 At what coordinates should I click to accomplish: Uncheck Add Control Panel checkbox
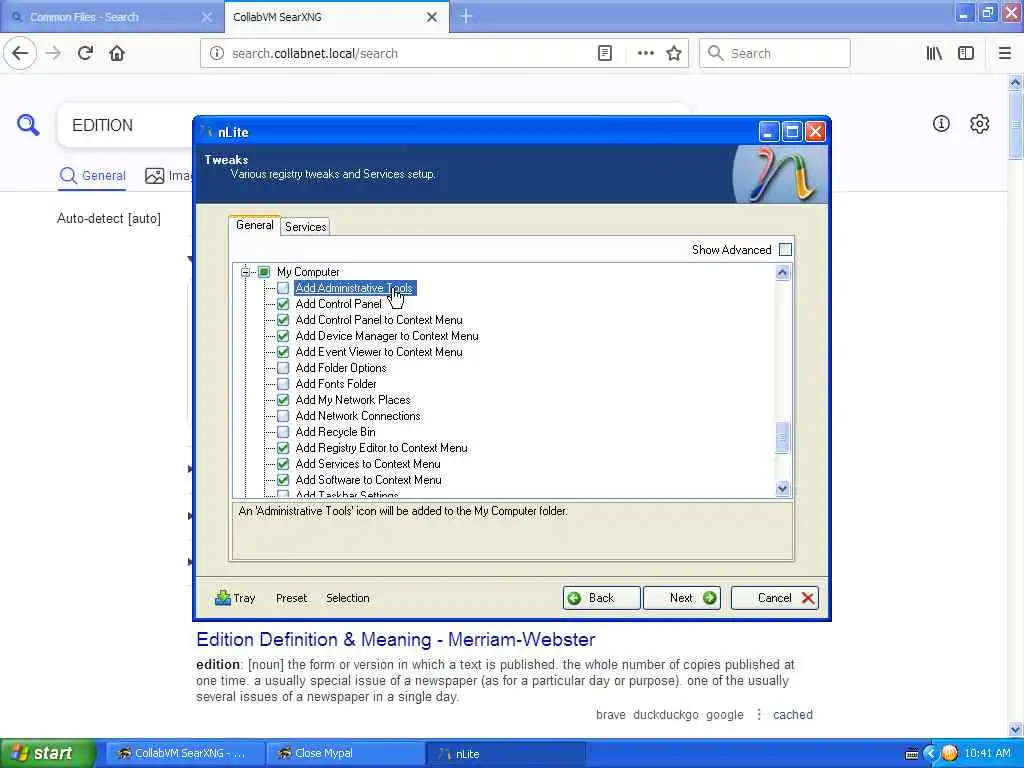283,304
